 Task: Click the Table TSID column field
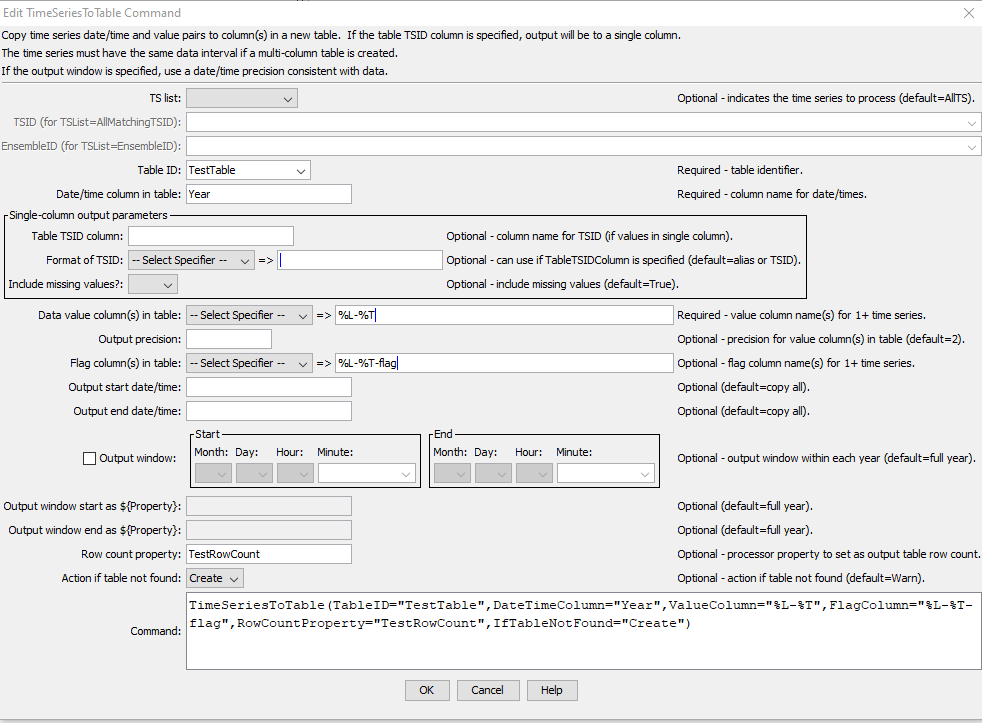210,236
